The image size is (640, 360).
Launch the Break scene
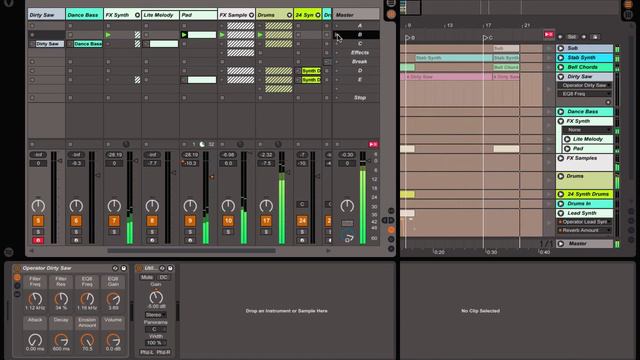tap(337, 62)
